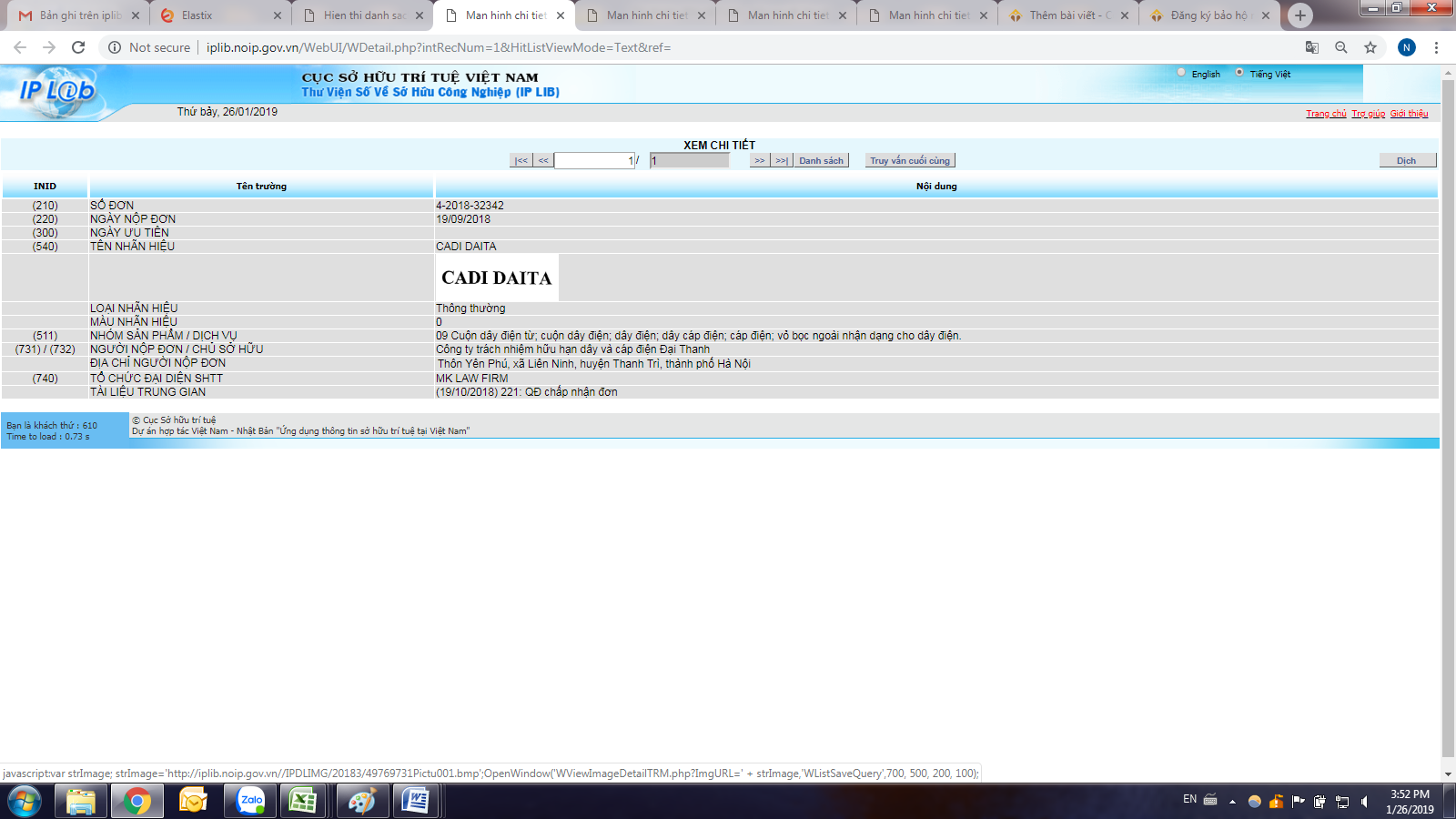The image size is (1456, 819).
Task: Jump to last record with >>| button
Action: [x=782, y=160]
